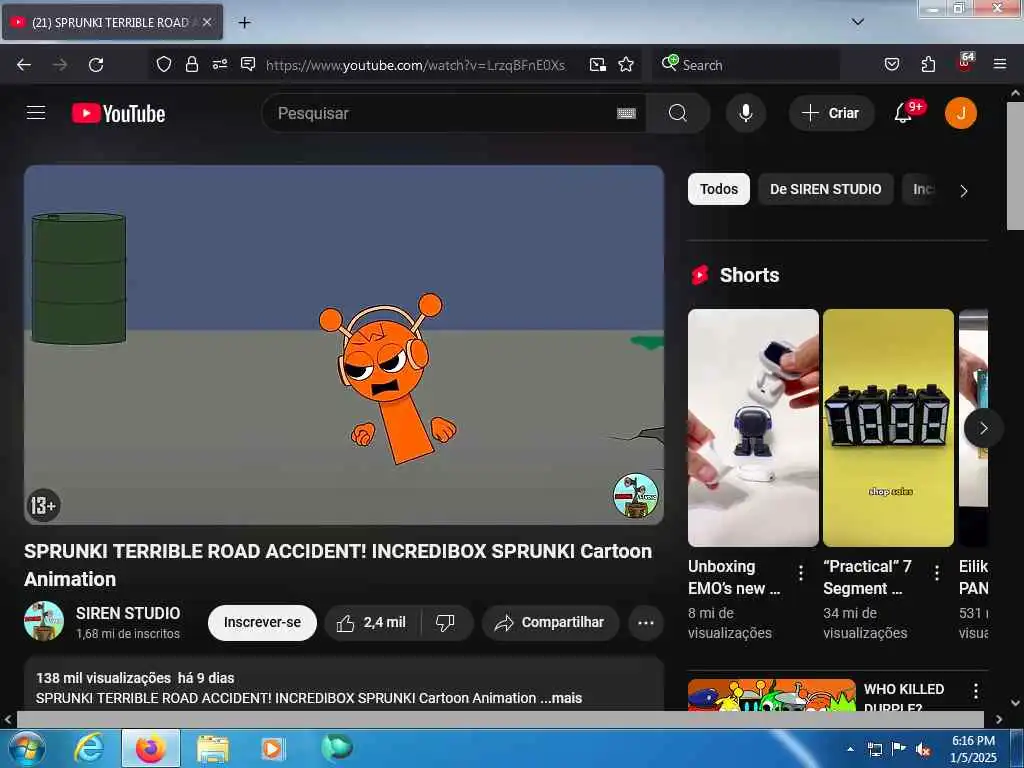Start voice search with the microphone
The height and width of the screenshot is (768, 1024).
[x=745, y=113]
